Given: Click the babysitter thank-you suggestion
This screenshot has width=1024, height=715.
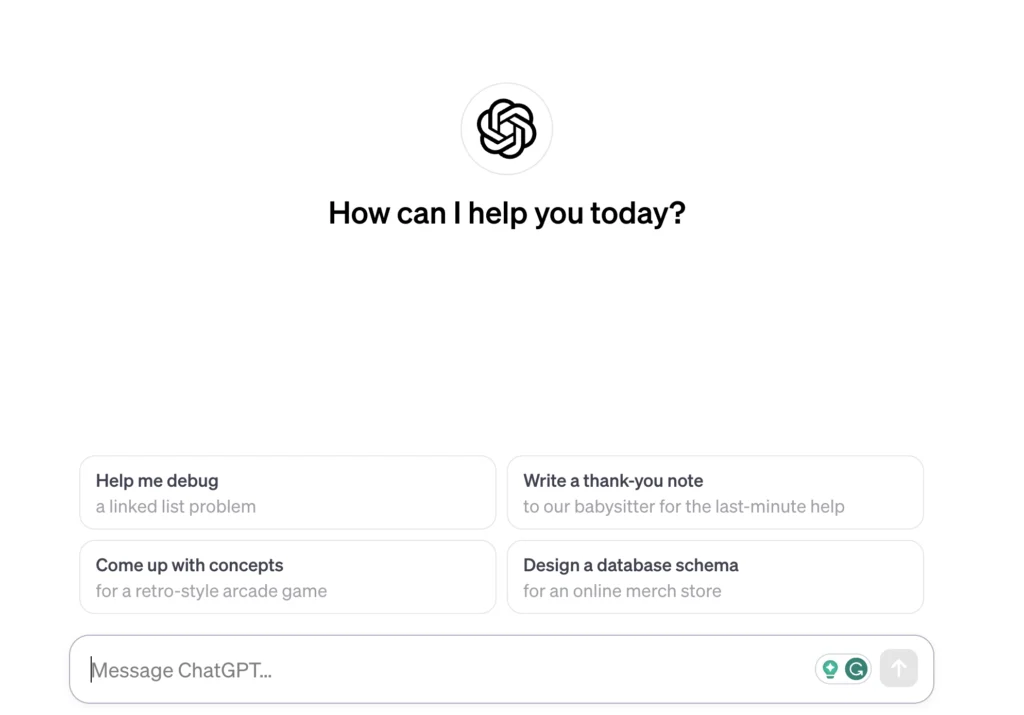Looking at the screenshot, I should [685, 507].
